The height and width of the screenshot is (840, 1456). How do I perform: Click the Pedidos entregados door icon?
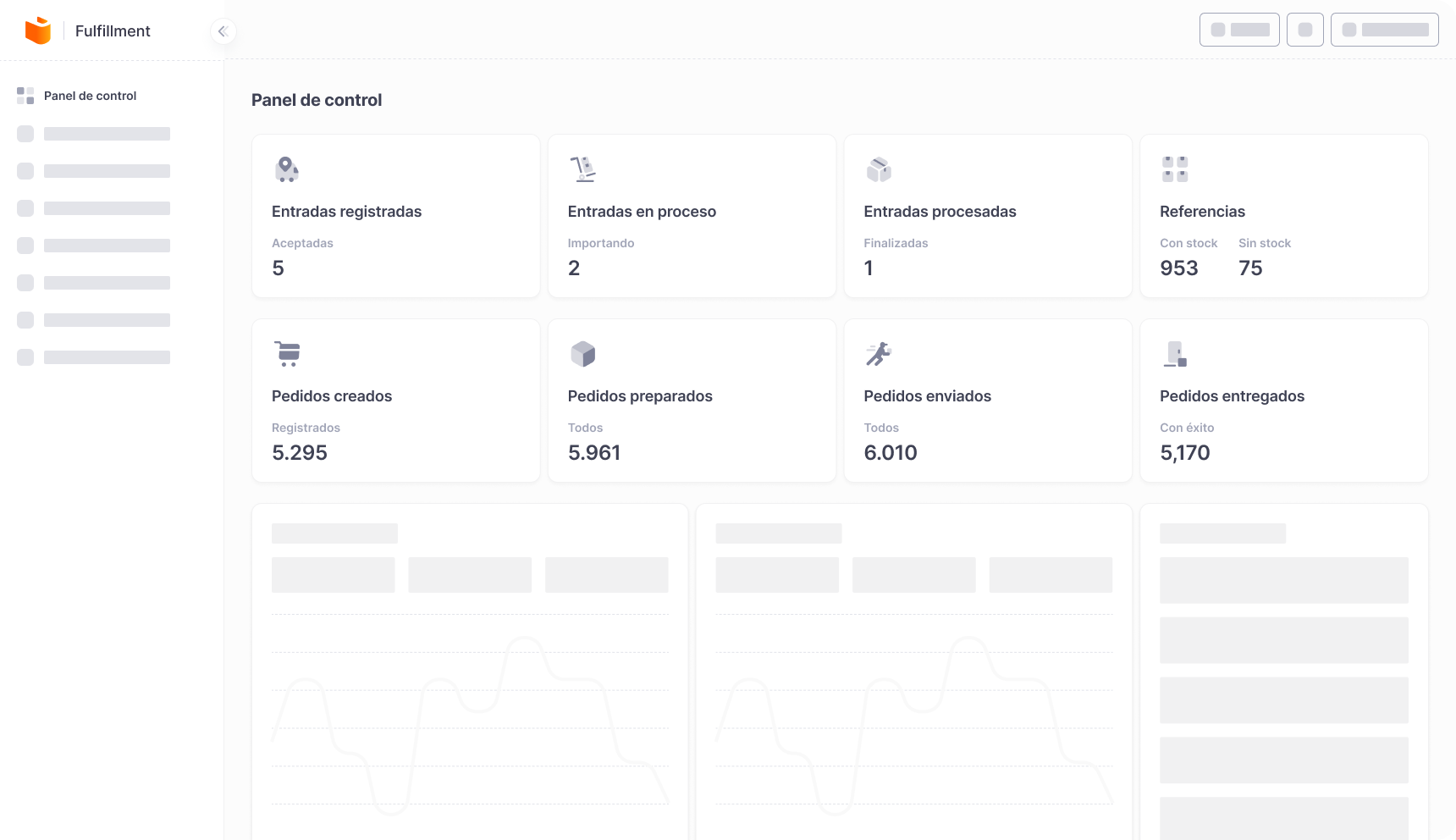[x=1175, y=354]
